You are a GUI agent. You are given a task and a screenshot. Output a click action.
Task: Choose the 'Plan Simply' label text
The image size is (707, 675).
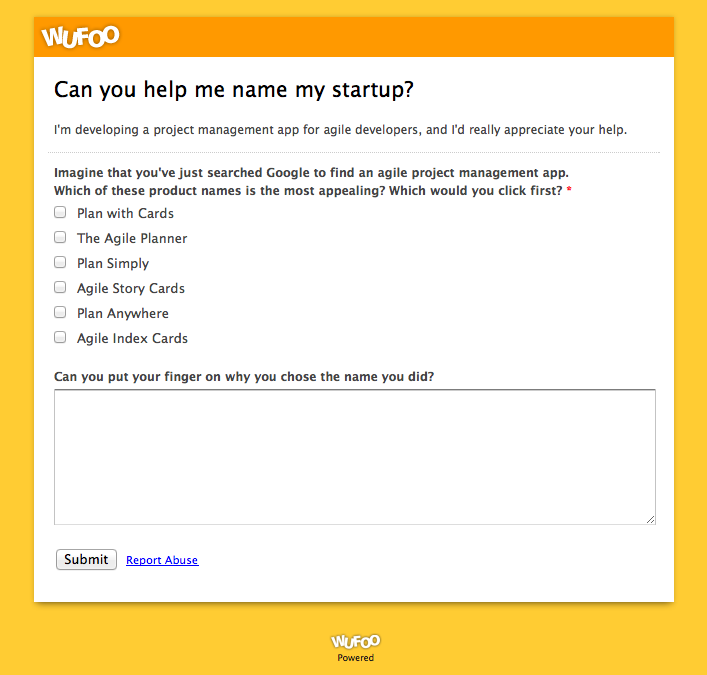tap(113, 263)
